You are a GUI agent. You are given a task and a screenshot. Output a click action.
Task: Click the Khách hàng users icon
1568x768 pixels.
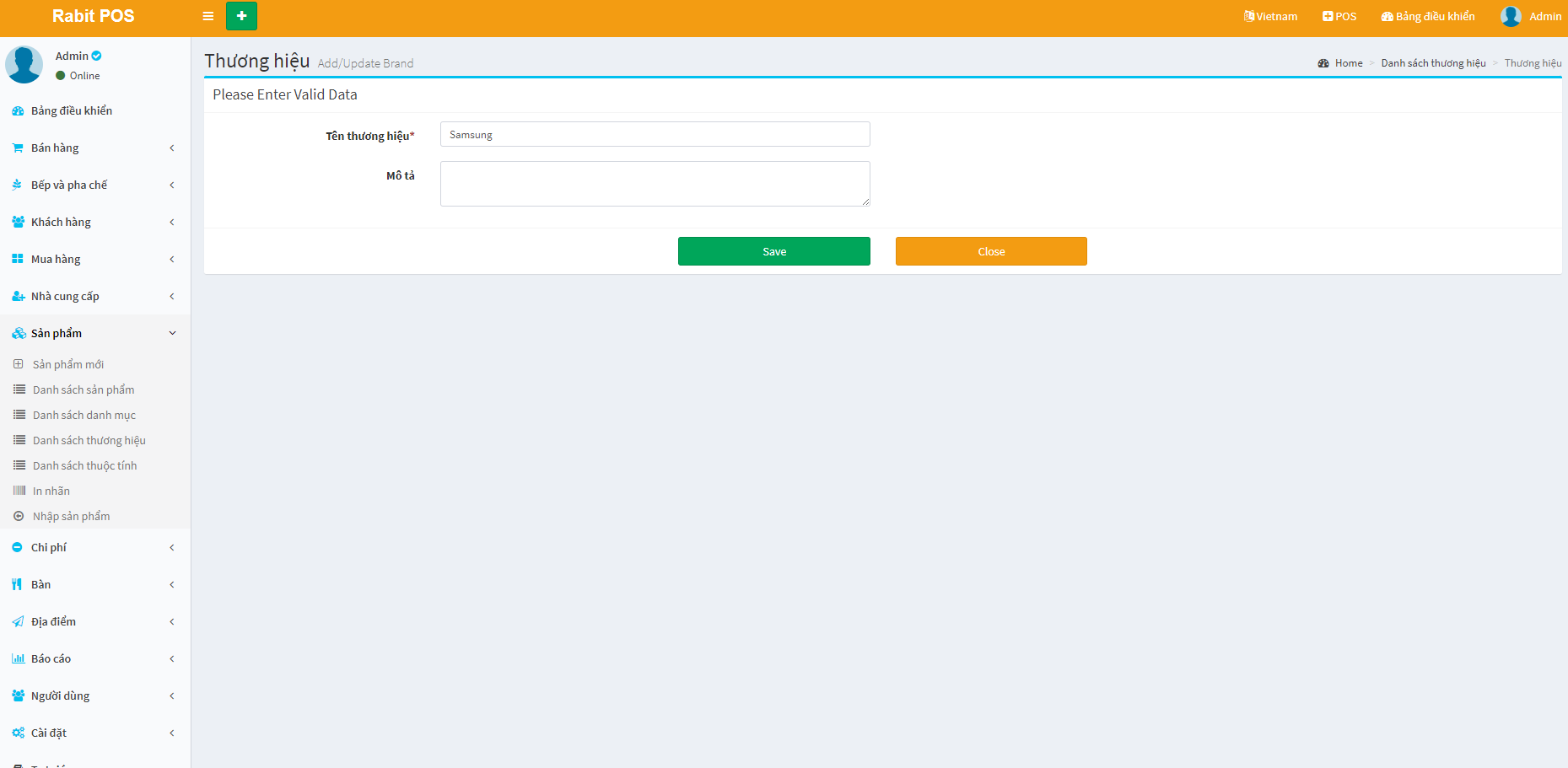point(18,223)
